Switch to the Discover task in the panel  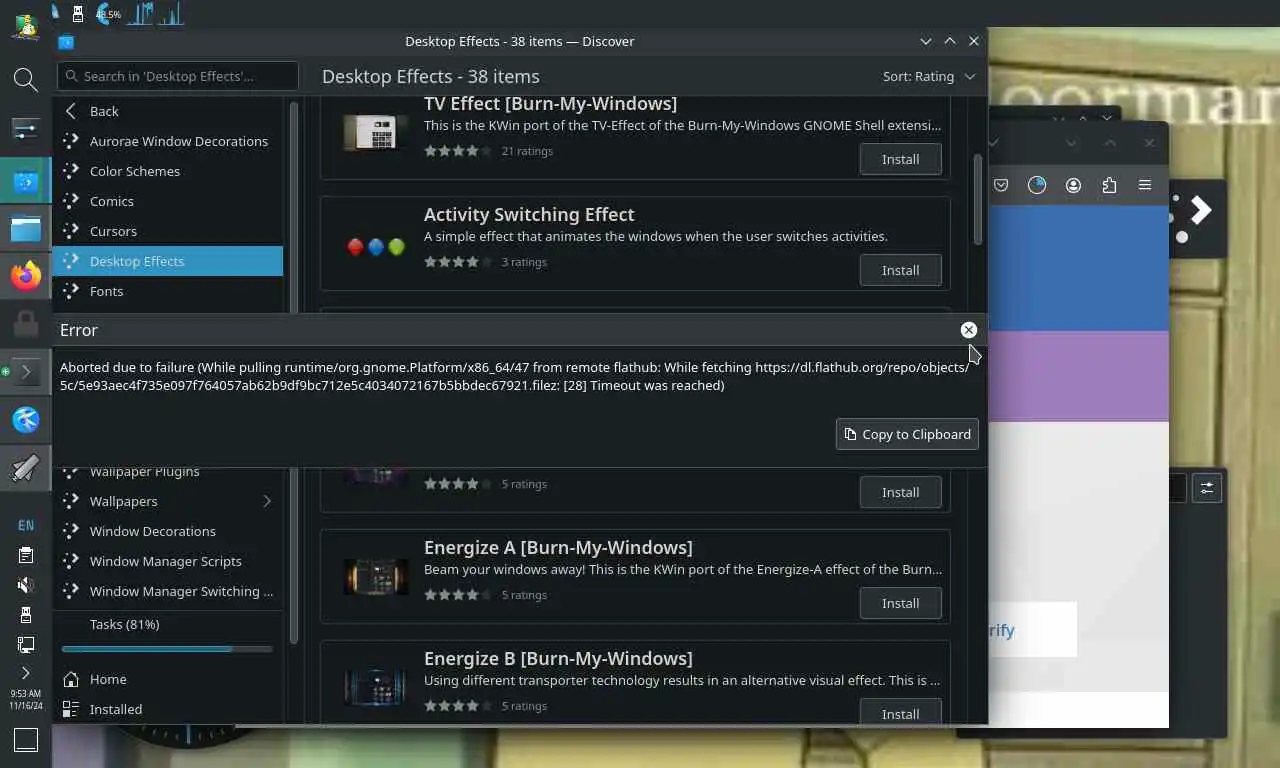pos(25,182)
